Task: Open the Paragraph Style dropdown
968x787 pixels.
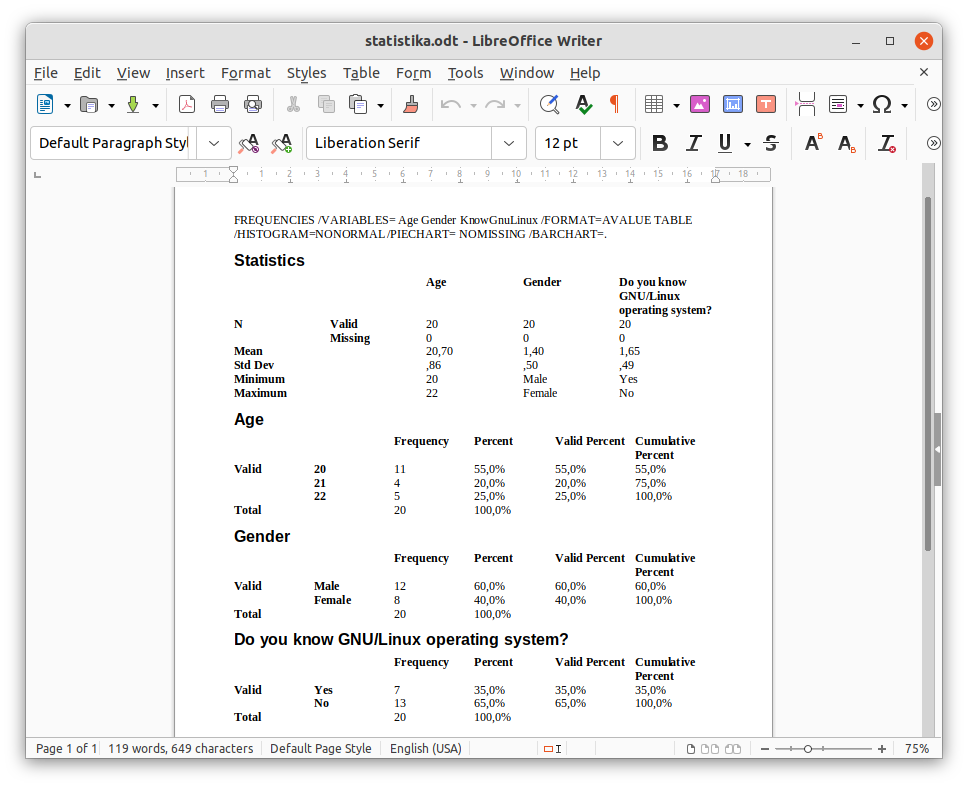Action: pyautogui.click(x=214, y=143)
